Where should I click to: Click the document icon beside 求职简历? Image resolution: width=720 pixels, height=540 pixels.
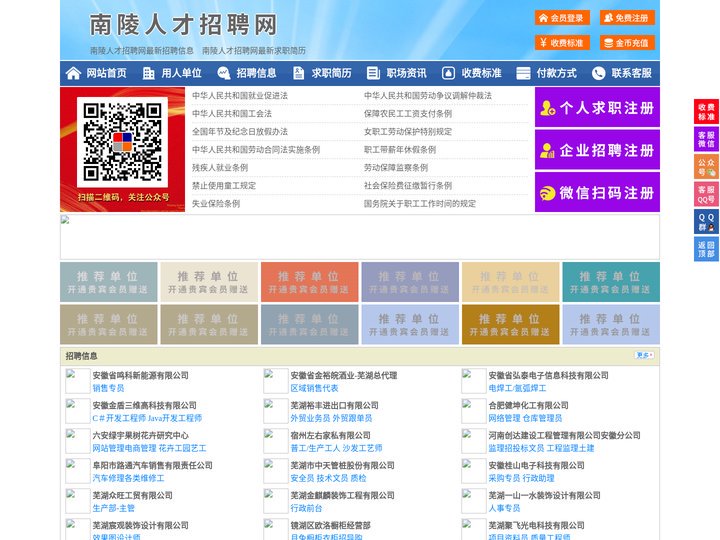(298, 73)
